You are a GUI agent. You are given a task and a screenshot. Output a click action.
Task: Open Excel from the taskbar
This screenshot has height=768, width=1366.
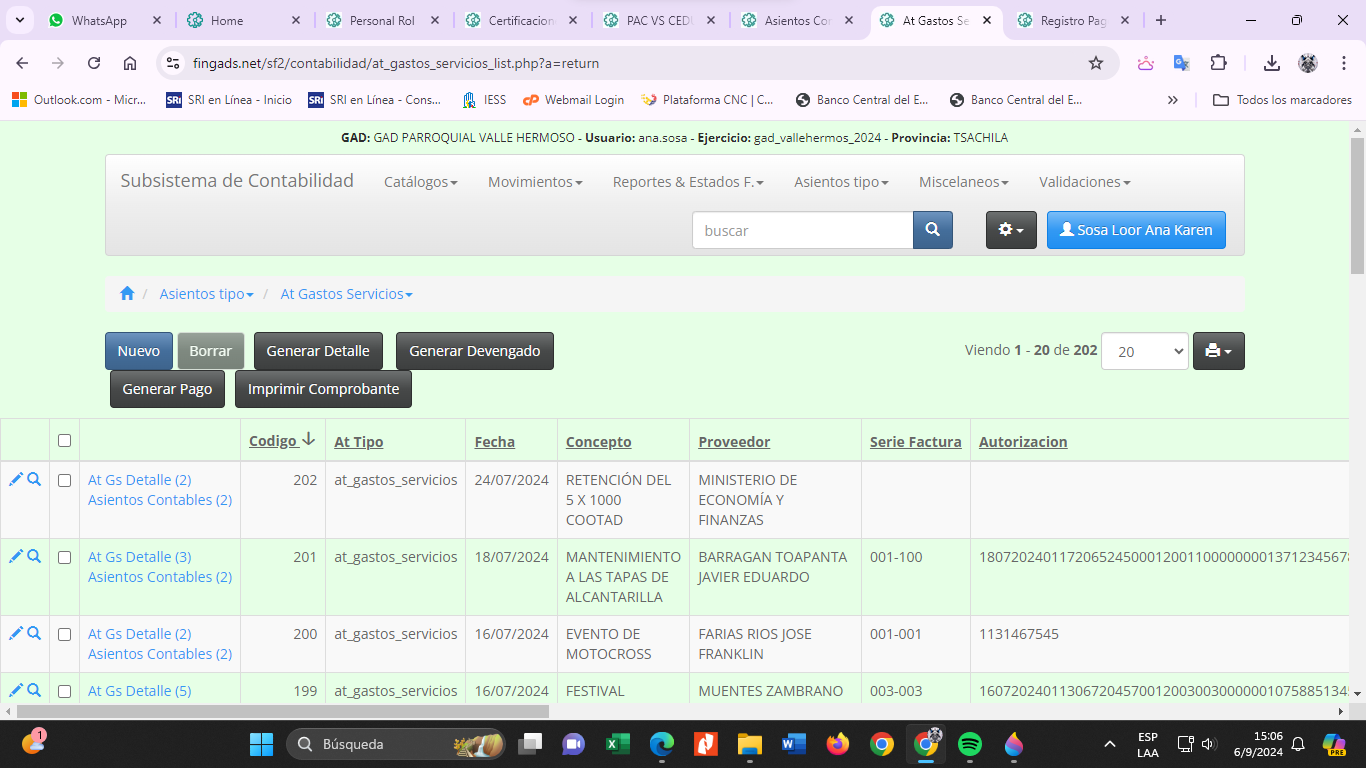coord(617,744)
